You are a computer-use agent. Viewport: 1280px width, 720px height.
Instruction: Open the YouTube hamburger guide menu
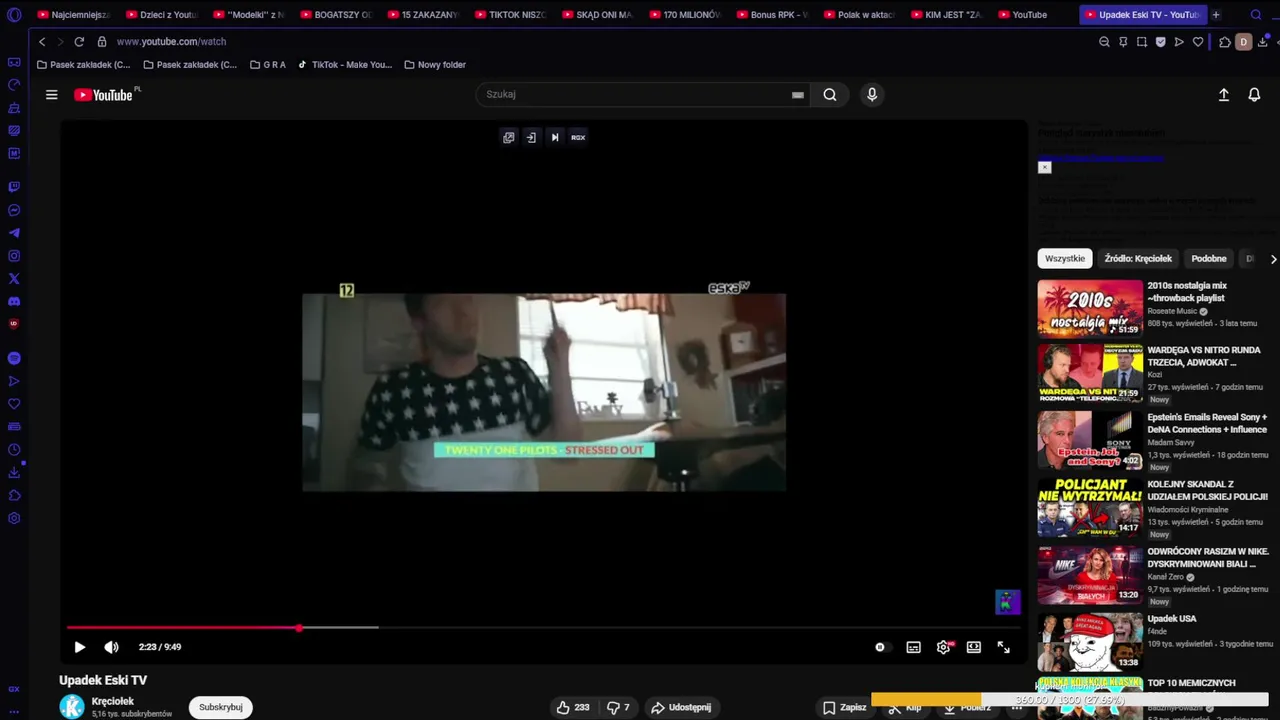tap(51, 95)
